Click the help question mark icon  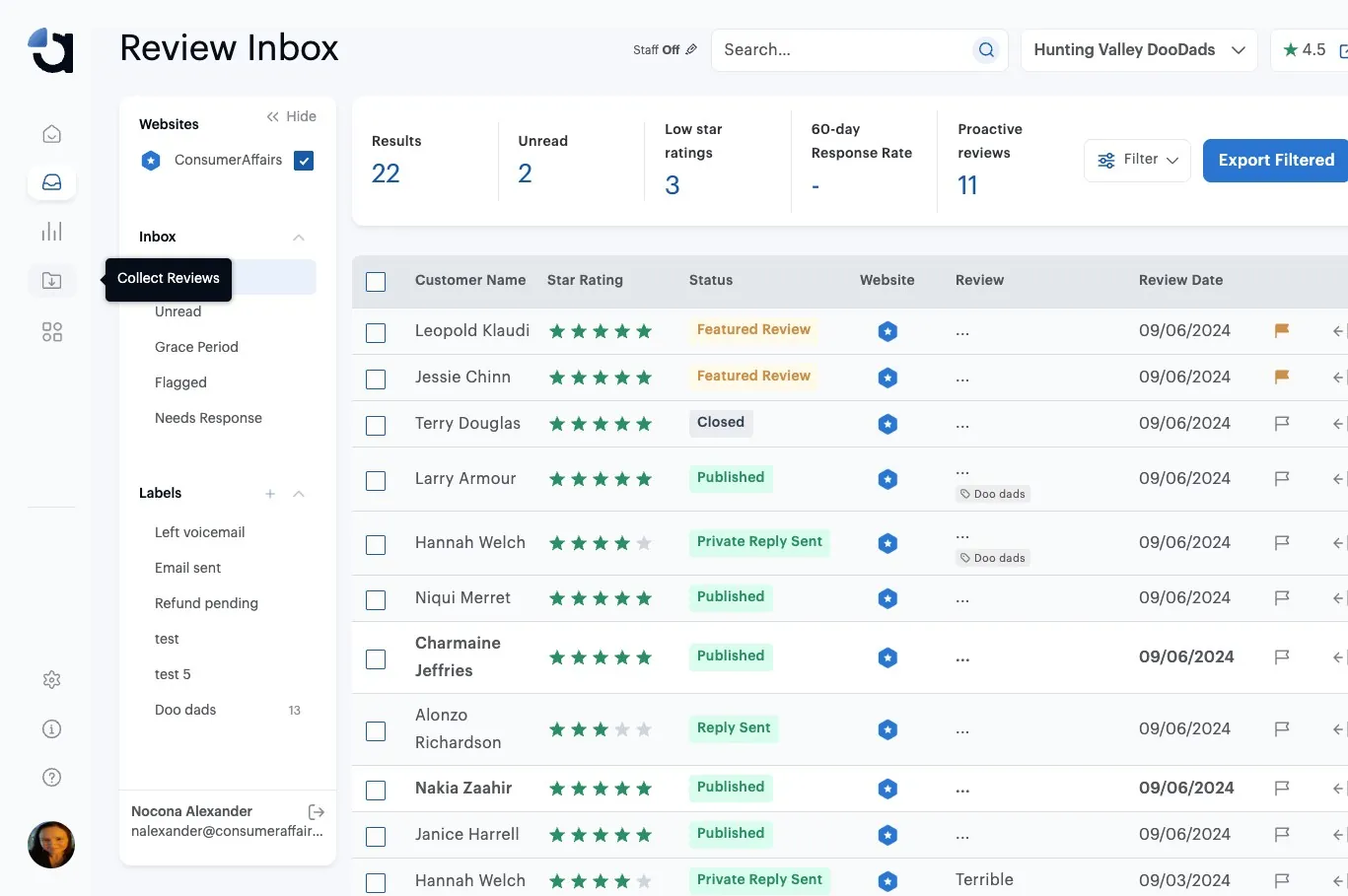click(52, 778)
